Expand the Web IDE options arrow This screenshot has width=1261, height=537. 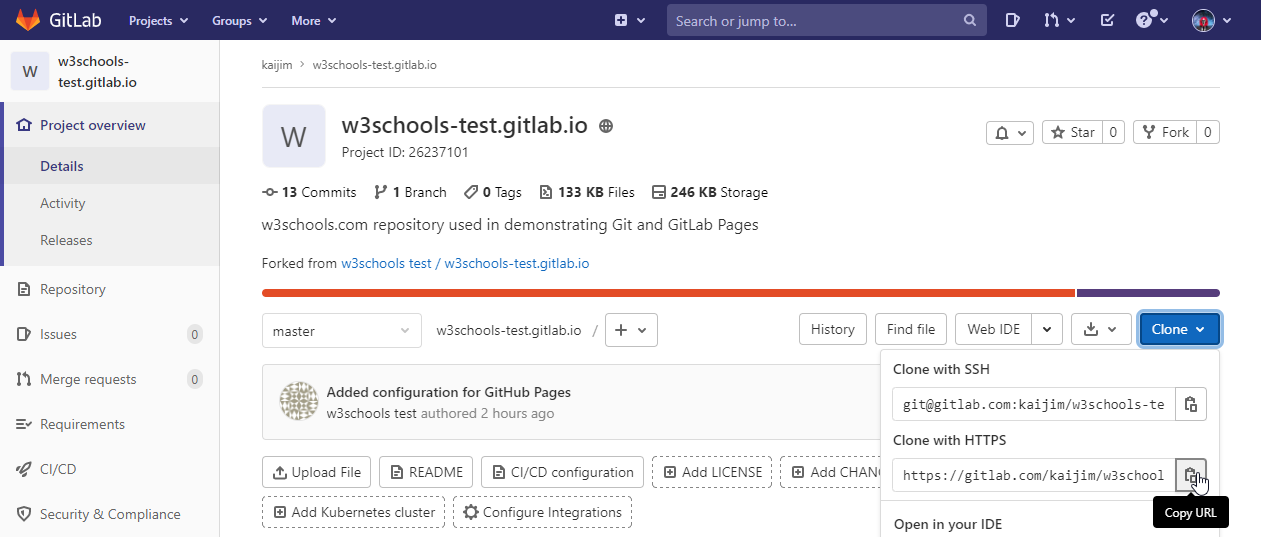[1047, 329]
